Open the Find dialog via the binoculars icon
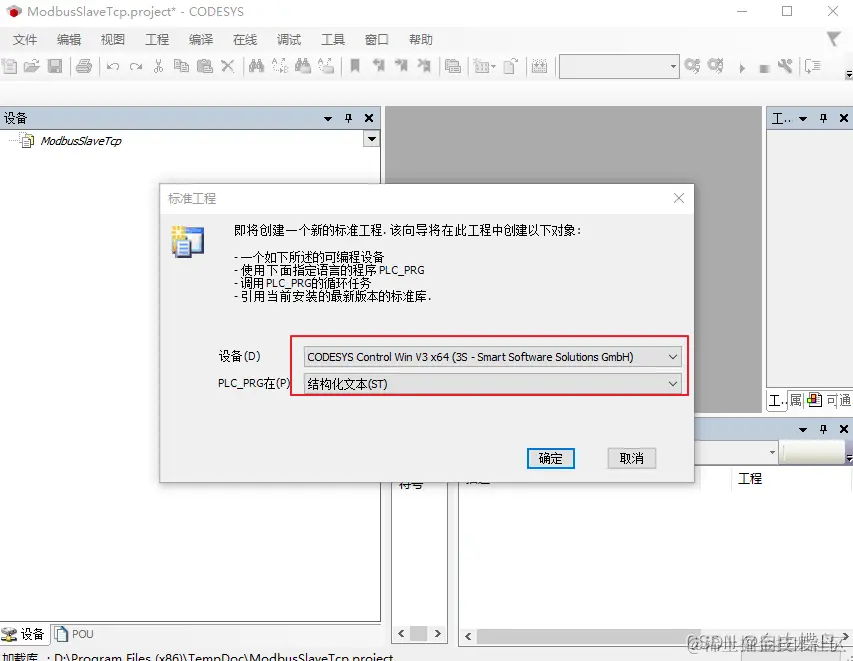The image size is (853, 661). pos(258,67)
